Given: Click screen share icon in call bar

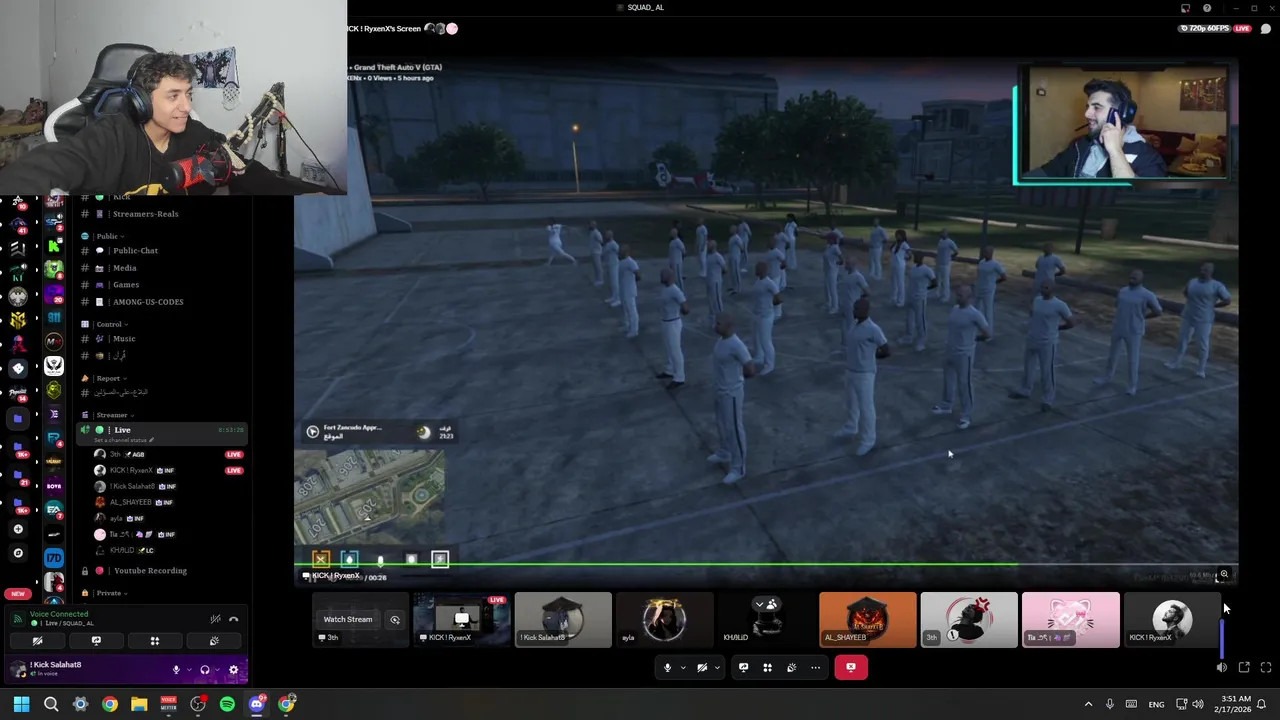Looking at the screenshot, I should point(743,668).
